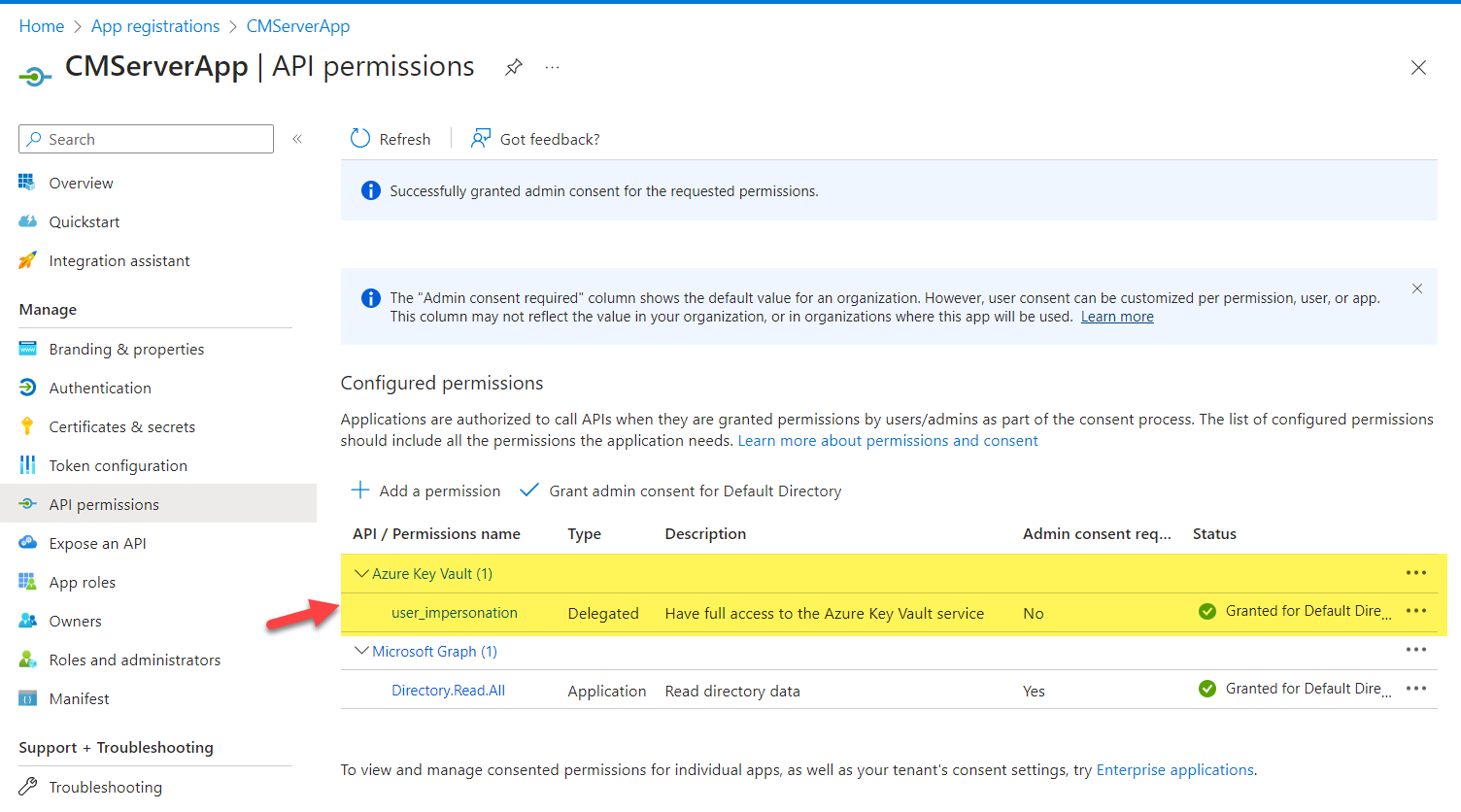Screen dimensions: 1461x812
Task: Close the API permissions blade
Action: tap(1418, 67)
